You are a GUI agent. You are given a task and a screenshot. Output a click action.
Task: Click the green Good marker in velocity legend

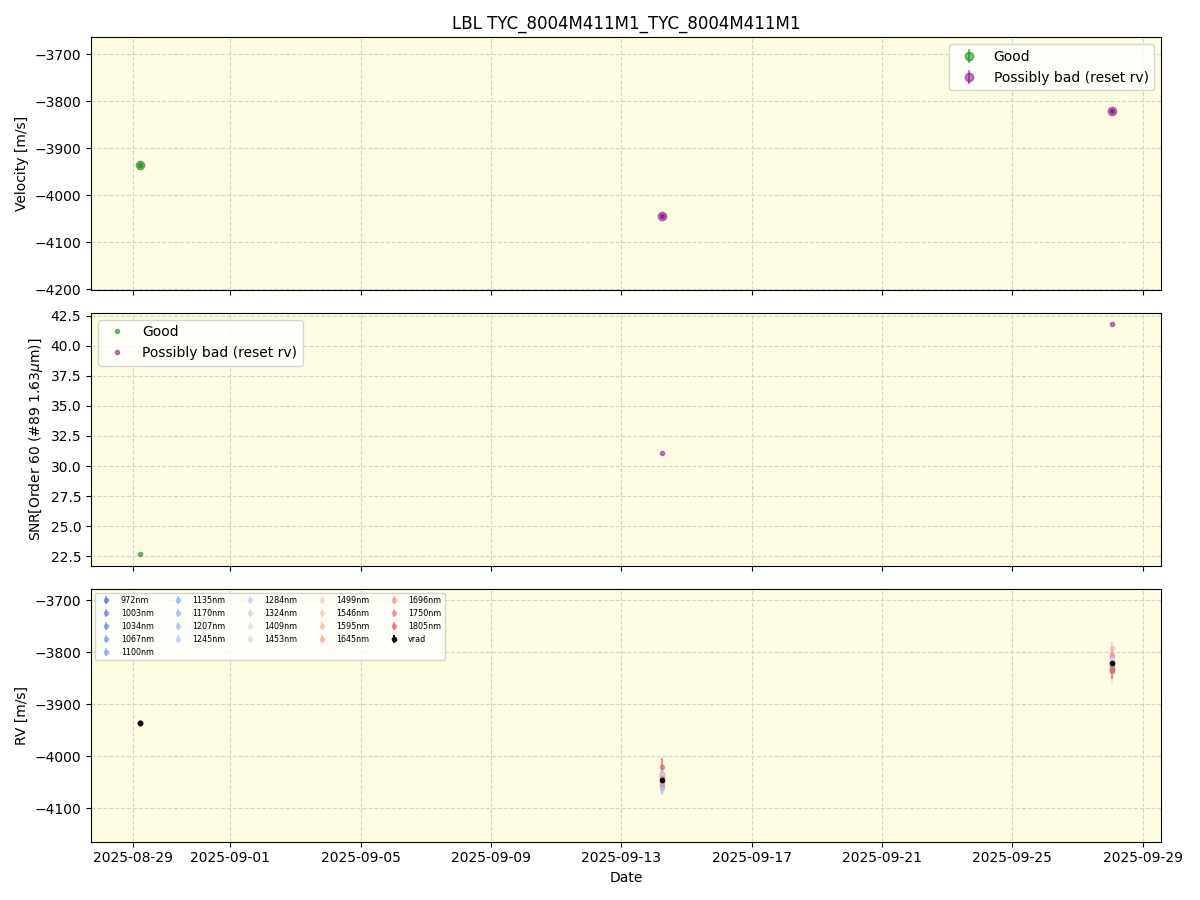coord(969,57)
